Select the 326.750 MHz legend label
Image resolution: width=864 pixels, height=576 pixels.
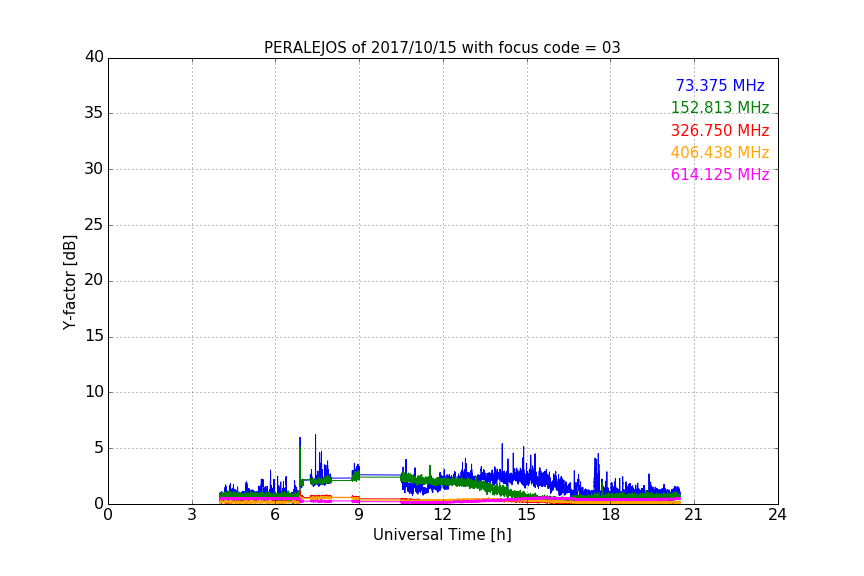(720, 131)
